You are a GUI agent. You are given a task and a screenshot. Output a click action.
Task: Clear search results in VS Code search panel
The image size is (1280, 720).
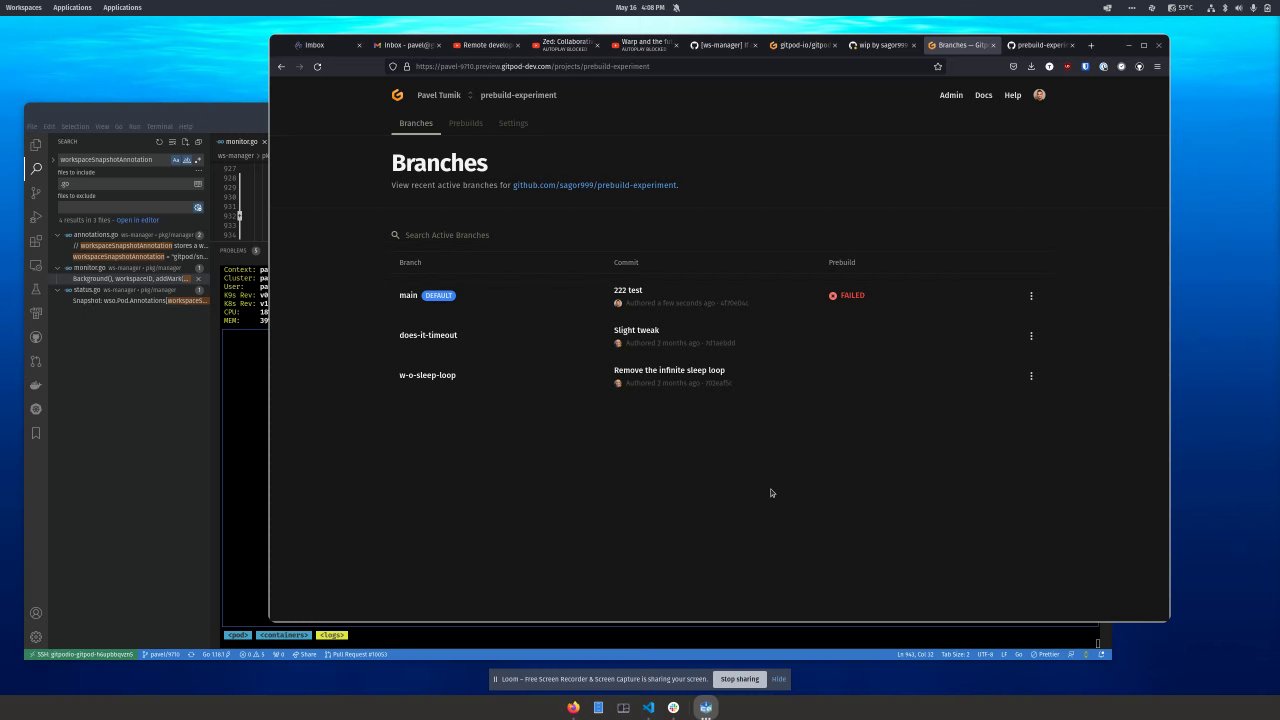(172, 142)
